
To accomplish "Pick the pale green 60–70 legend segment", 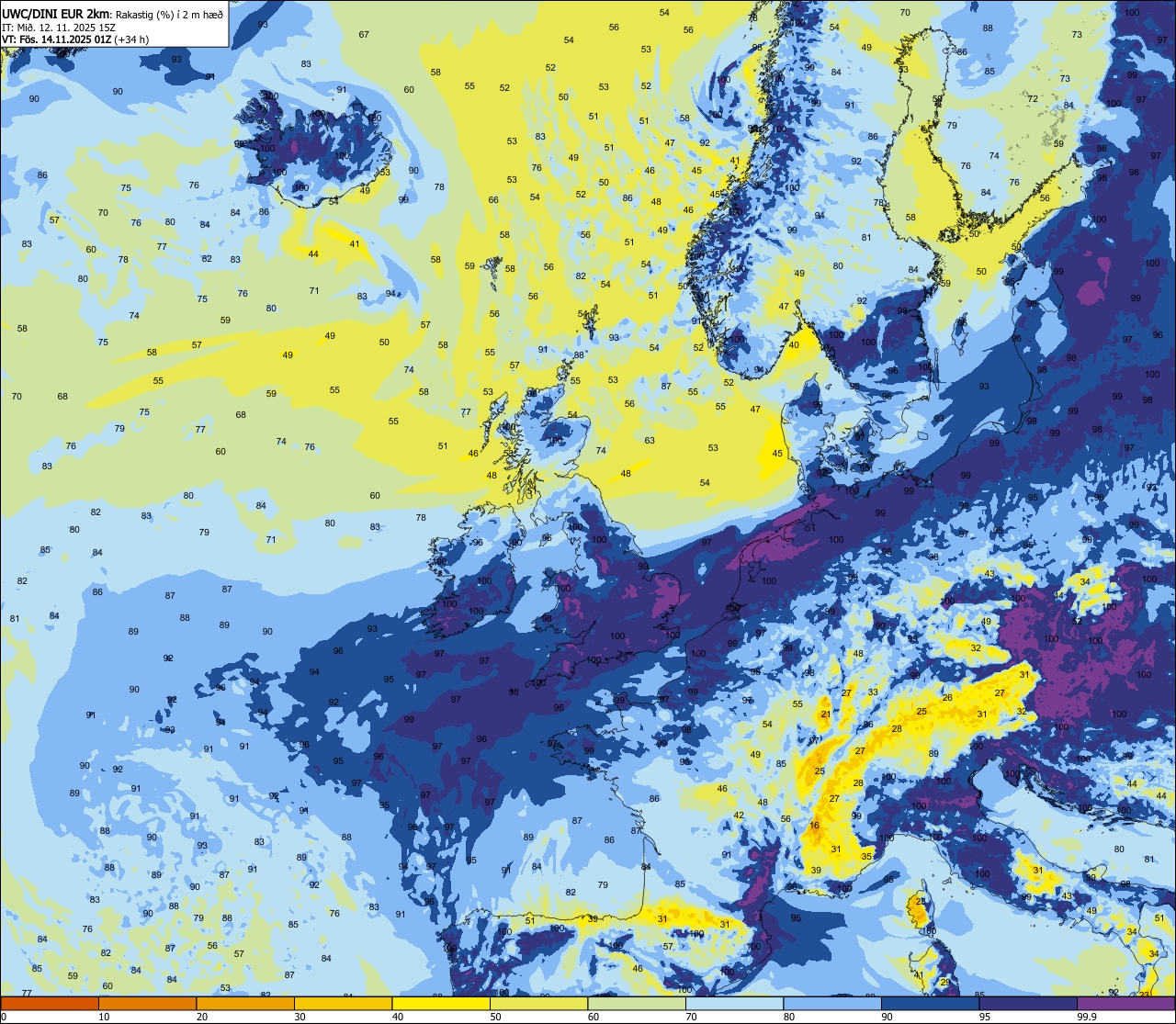I will (637, 1004).
